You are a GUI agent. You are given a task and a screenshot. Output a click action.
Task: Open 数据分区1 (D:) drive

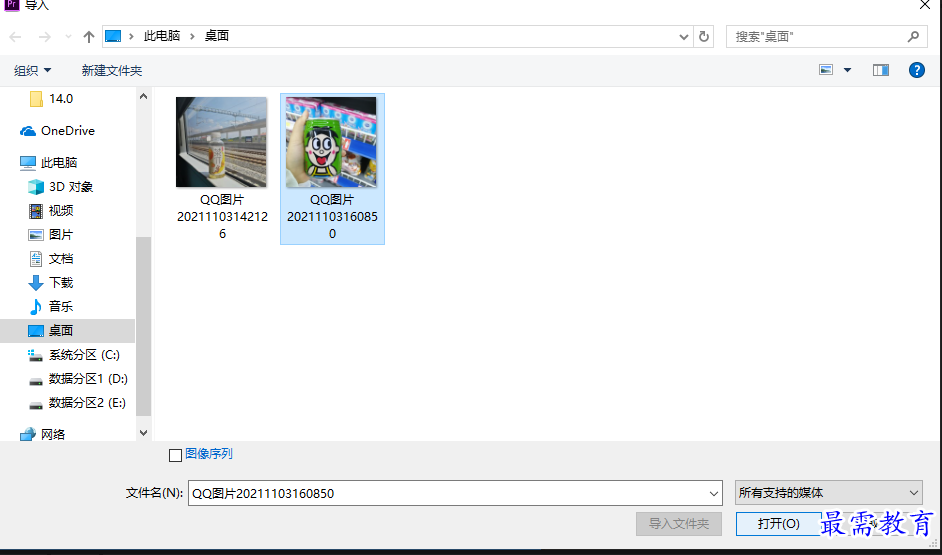click(78, 379)
